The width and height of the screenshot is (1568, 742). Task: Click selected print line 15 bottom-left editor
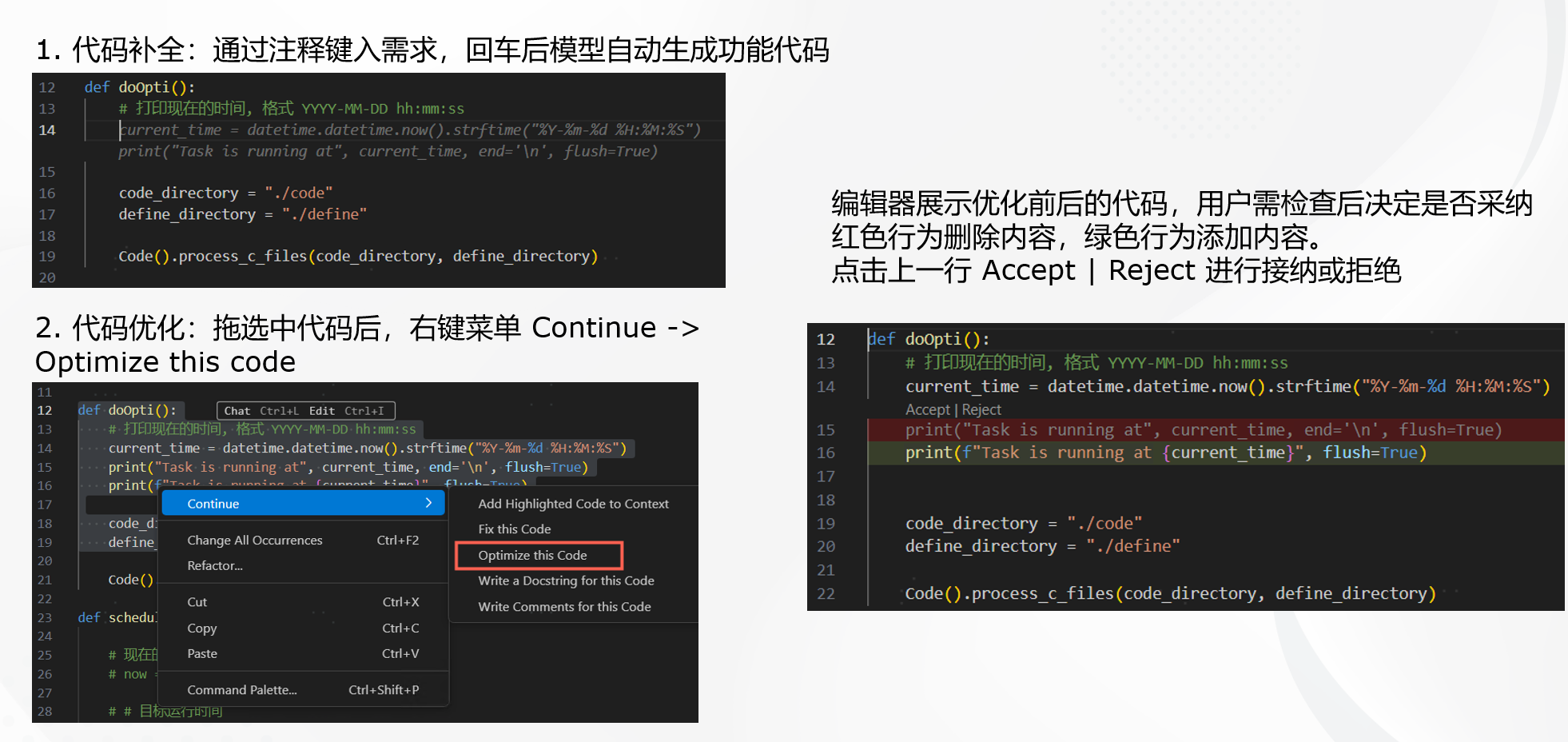348,468
